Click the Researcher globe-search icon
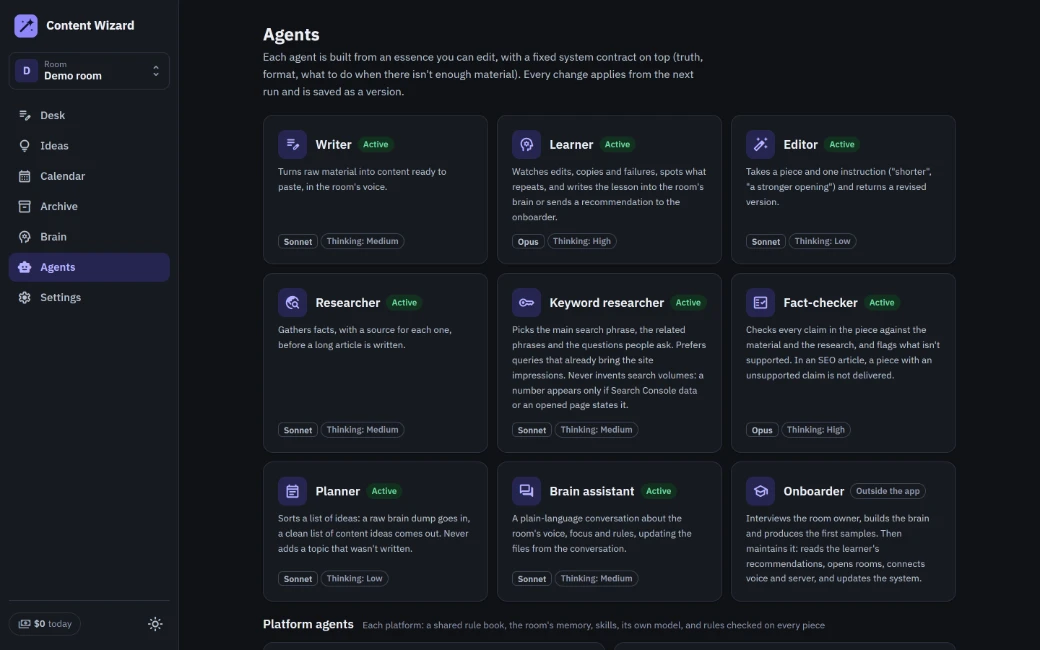The image size is (1040, 650). click(292, 302)
